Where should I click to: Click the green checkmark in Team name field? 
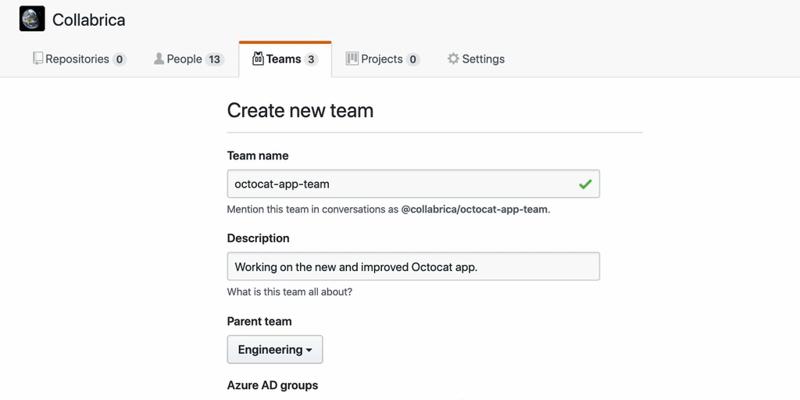click(585, 184)
